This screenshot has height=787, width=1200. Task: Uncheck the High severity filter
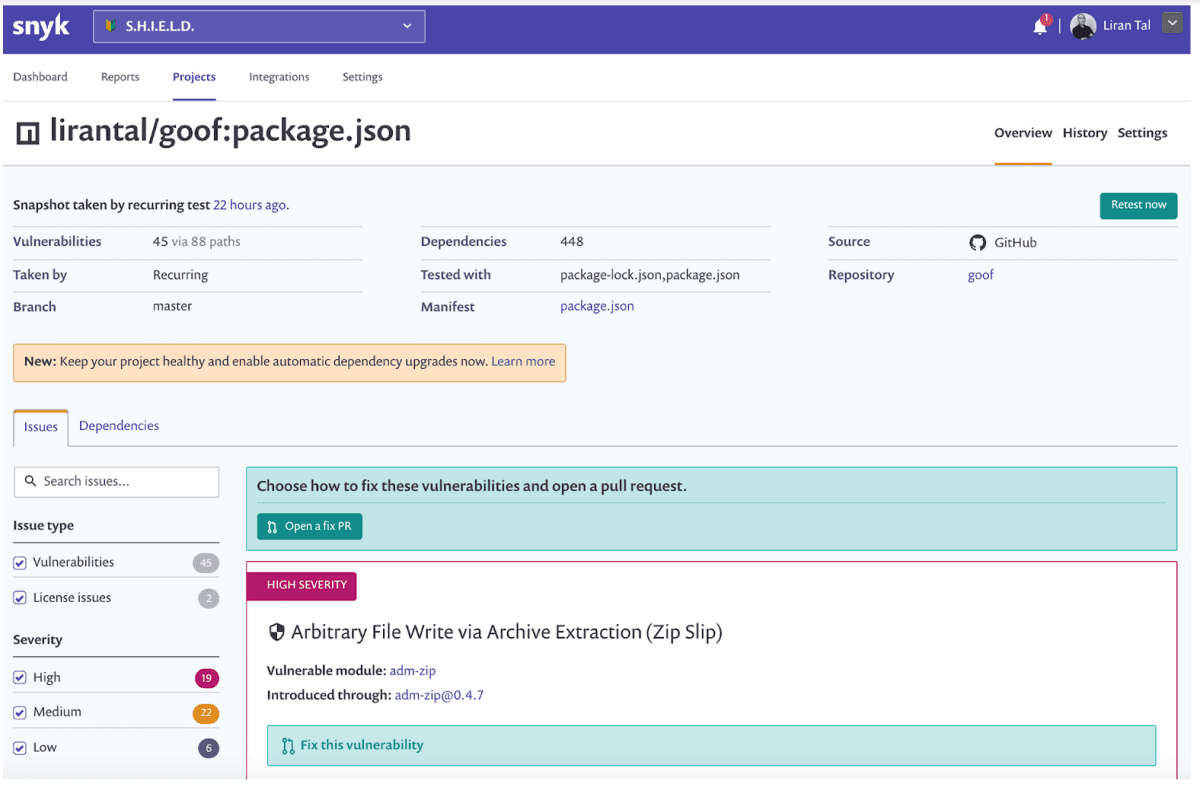pos(20,678)
